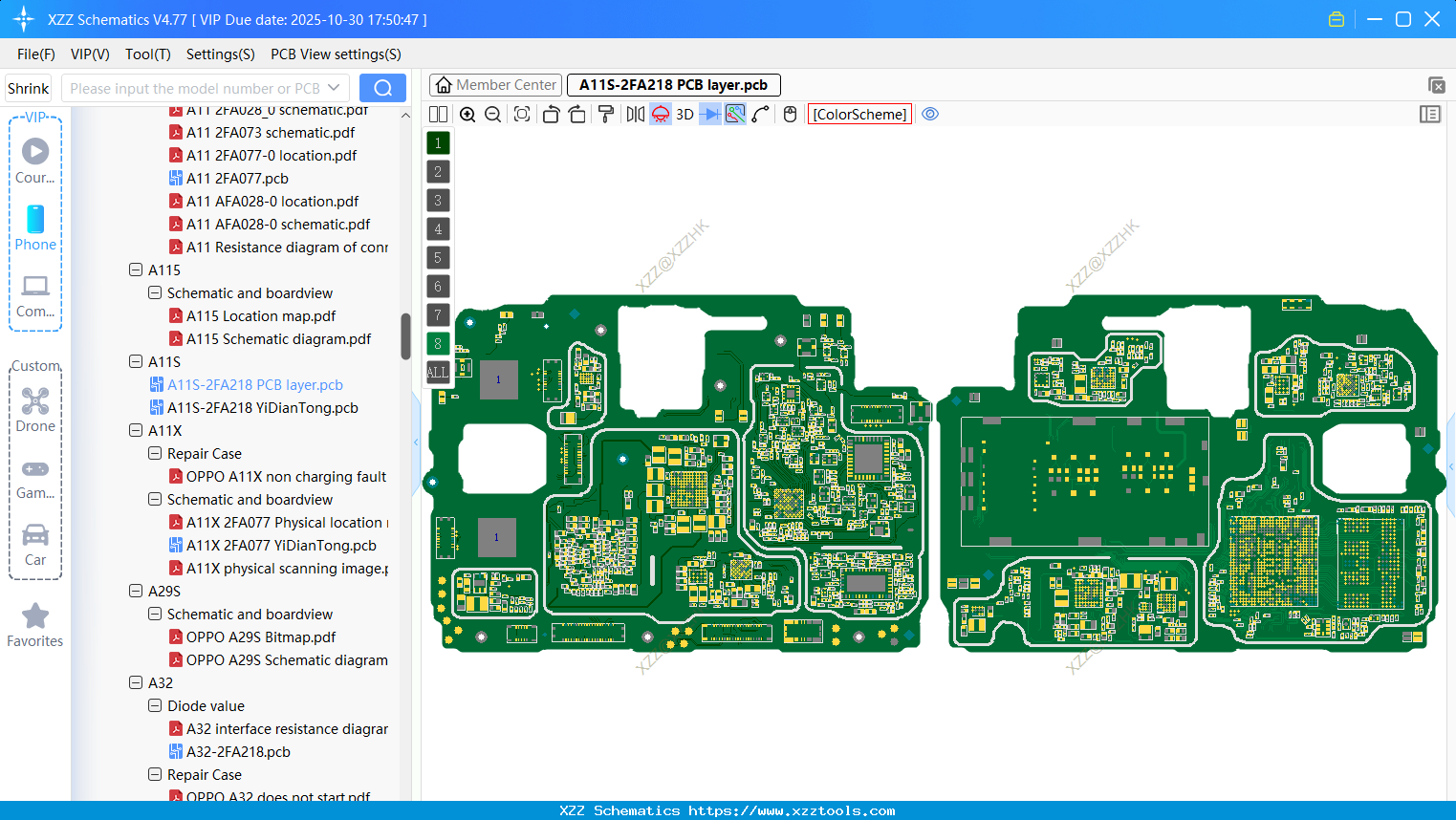Viewport: 1456px width, 820px height.
Task: Switch the PCB view to 3D mode
Action: [685, 114]
